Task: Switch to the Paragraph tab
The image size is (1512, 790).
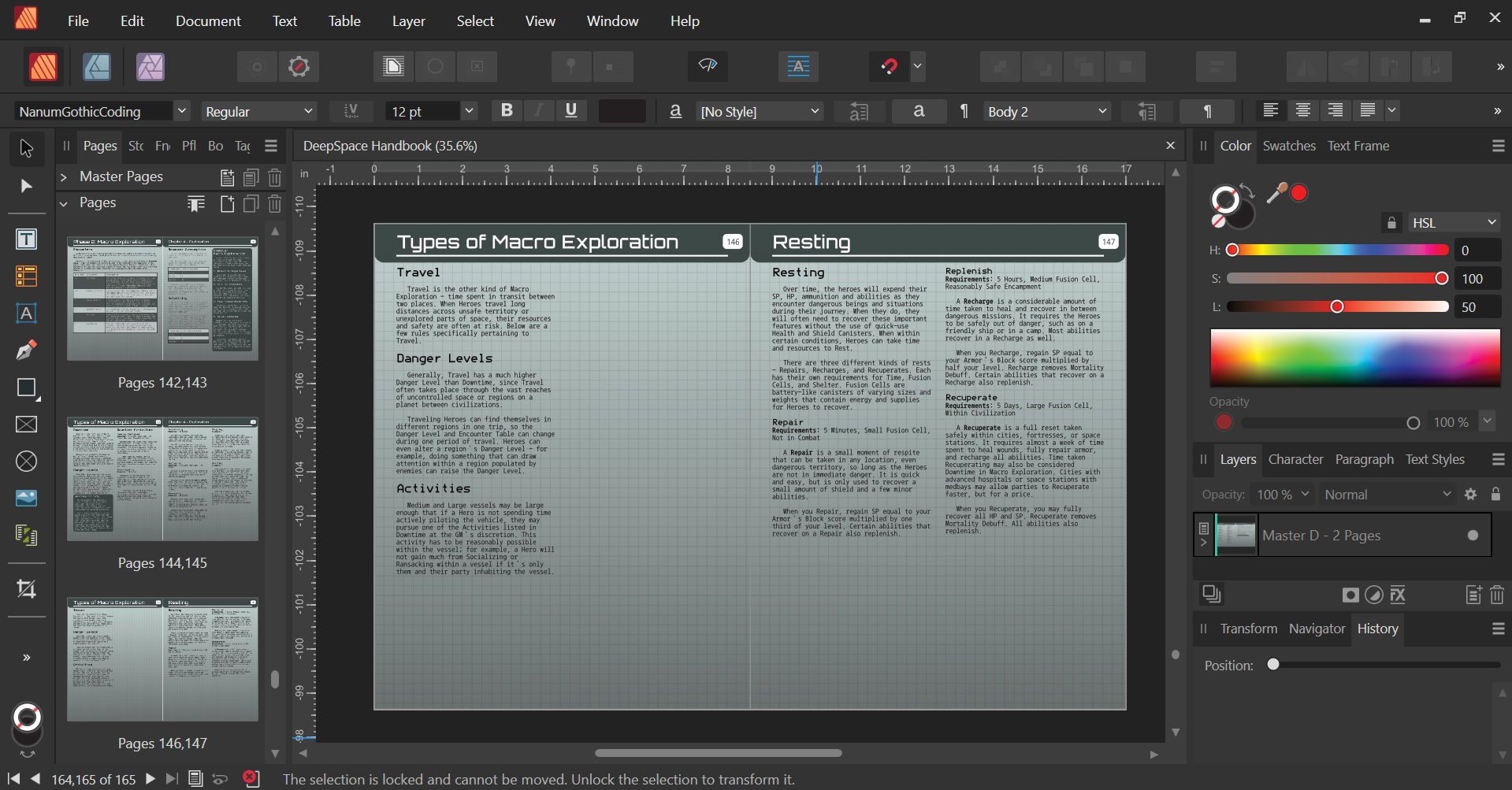Action: (1364, 459)
